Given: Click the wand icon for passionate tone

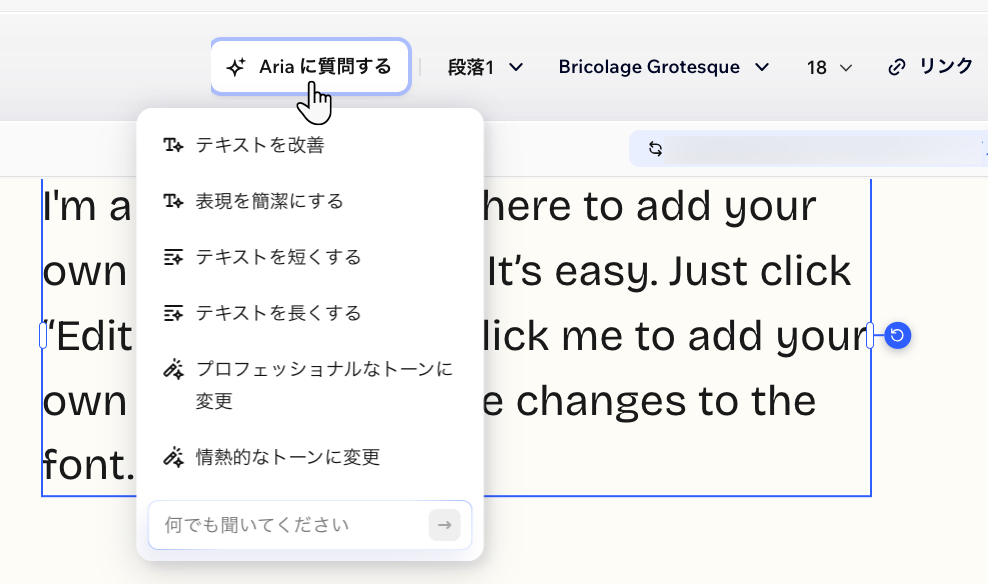Looking at the screenshot, I should click(171, 457).
